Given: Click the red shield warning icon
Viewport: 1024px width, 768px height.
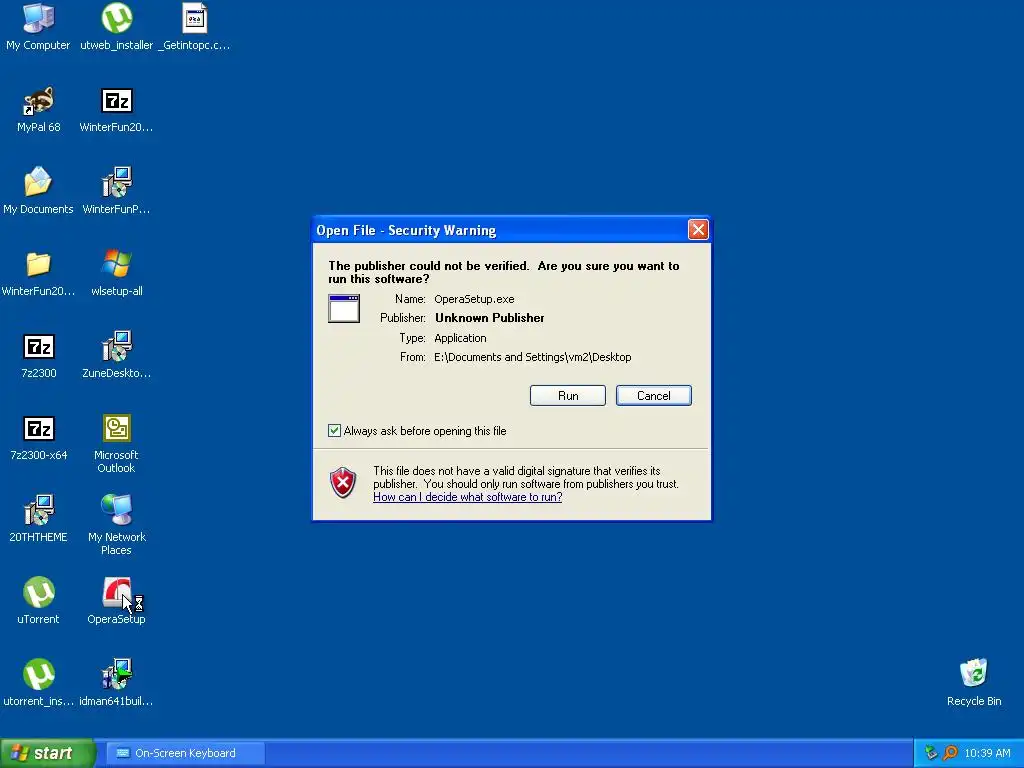Looking at the screenshot, I should point(343,483).
